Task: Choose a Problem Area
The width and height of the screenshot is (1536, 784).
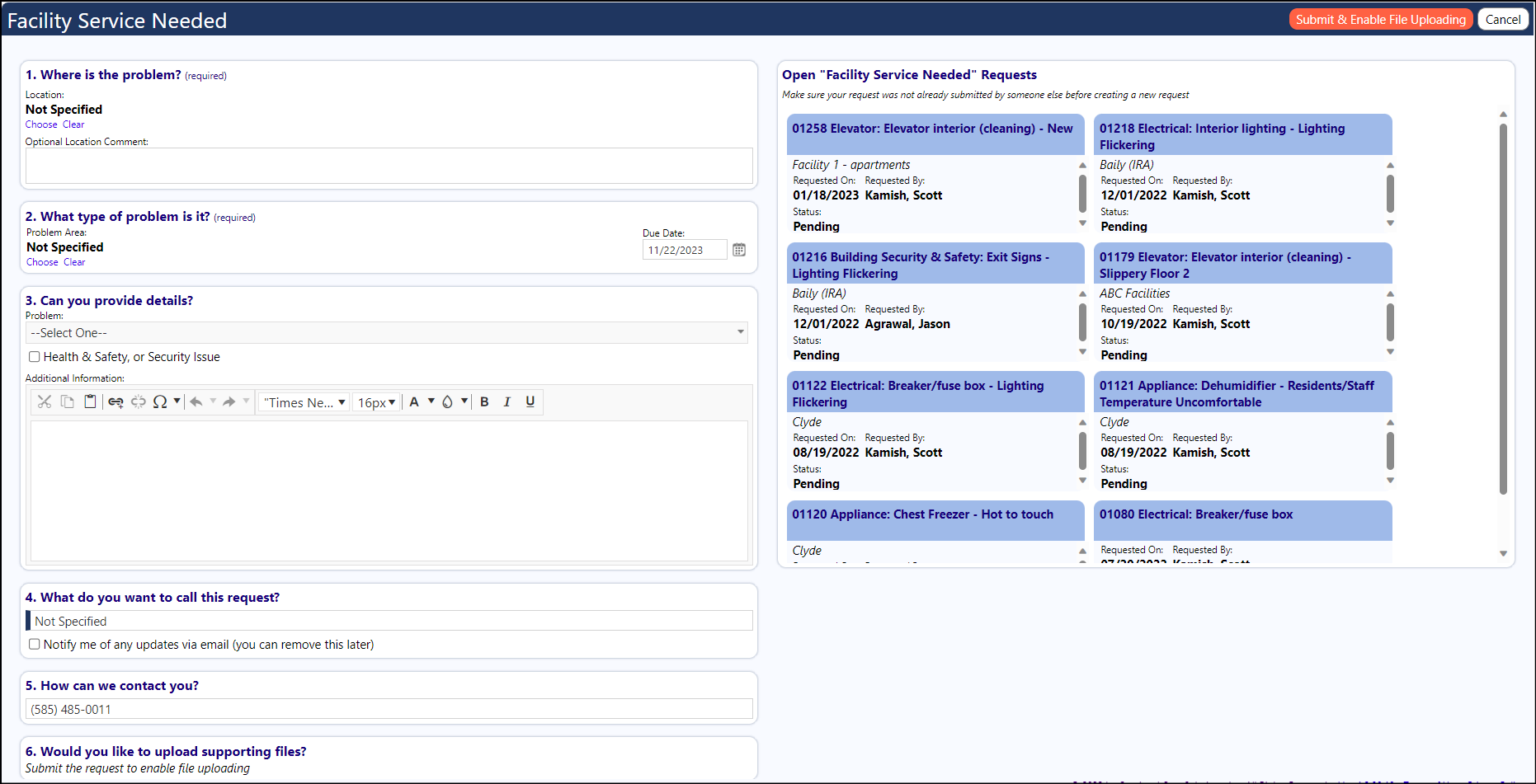Action: (42, 262)
